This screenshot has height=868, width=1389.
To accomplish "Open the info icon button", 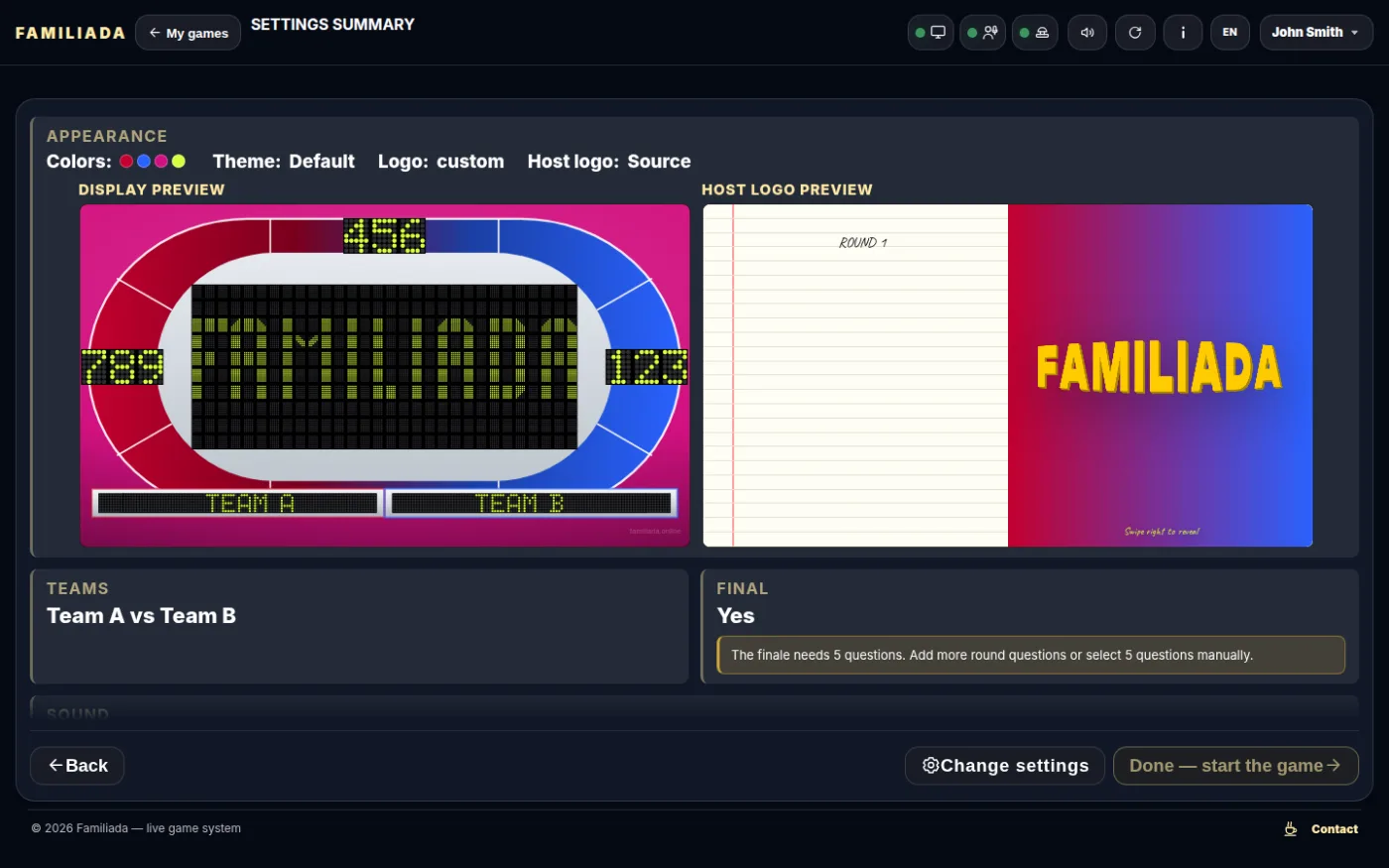I will pos(1183,33).
